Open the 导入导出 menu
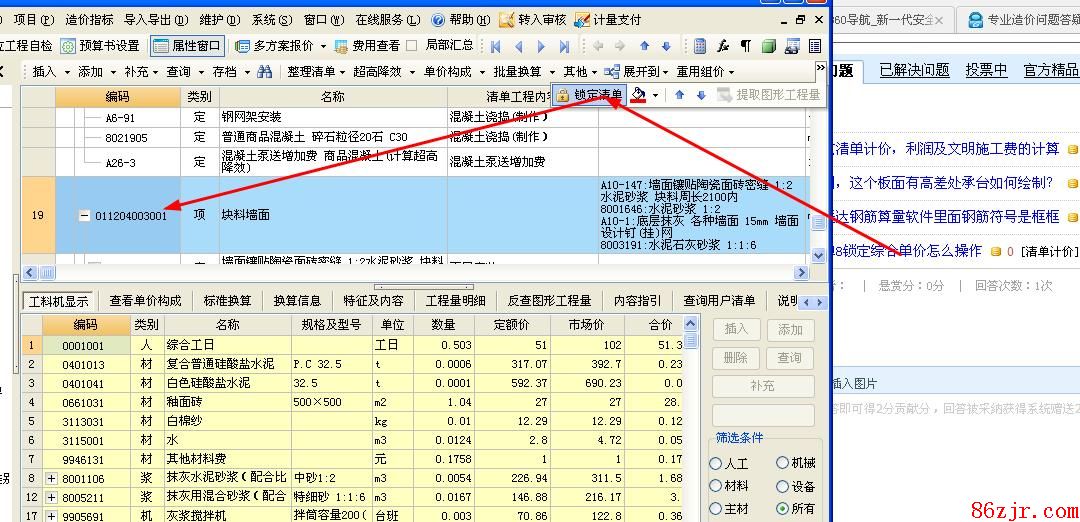Image resolution: width=1080 pixels, height=522 pixels. coord(155,19)
